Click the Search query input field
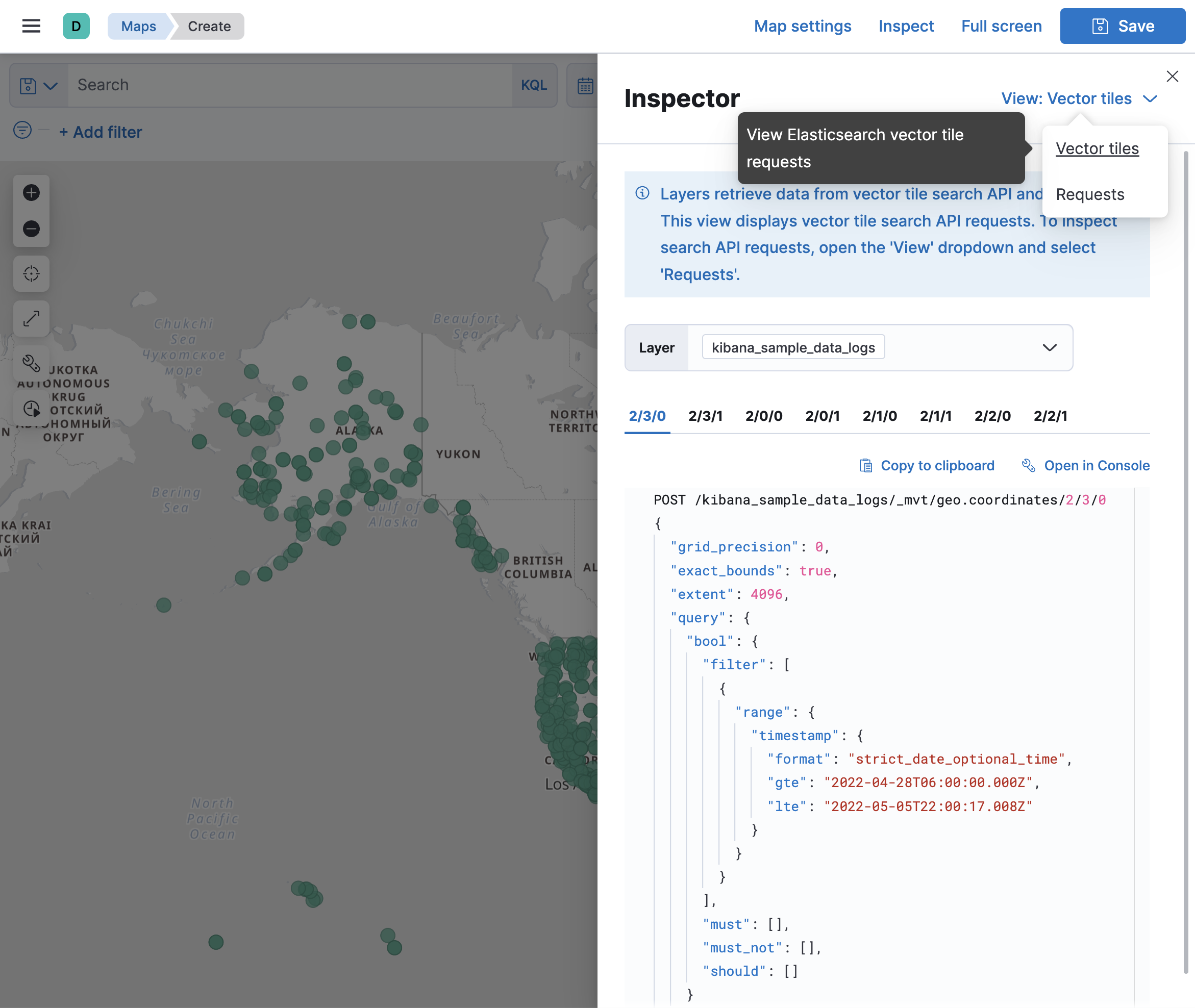Viewport: 1195px width, 1008px height. tap(290, 85)
